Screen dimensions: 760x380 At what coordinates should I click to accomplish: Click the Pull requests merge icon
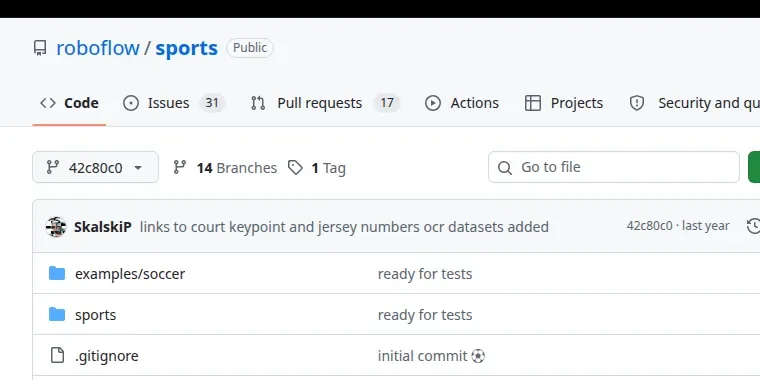(258, 103)
